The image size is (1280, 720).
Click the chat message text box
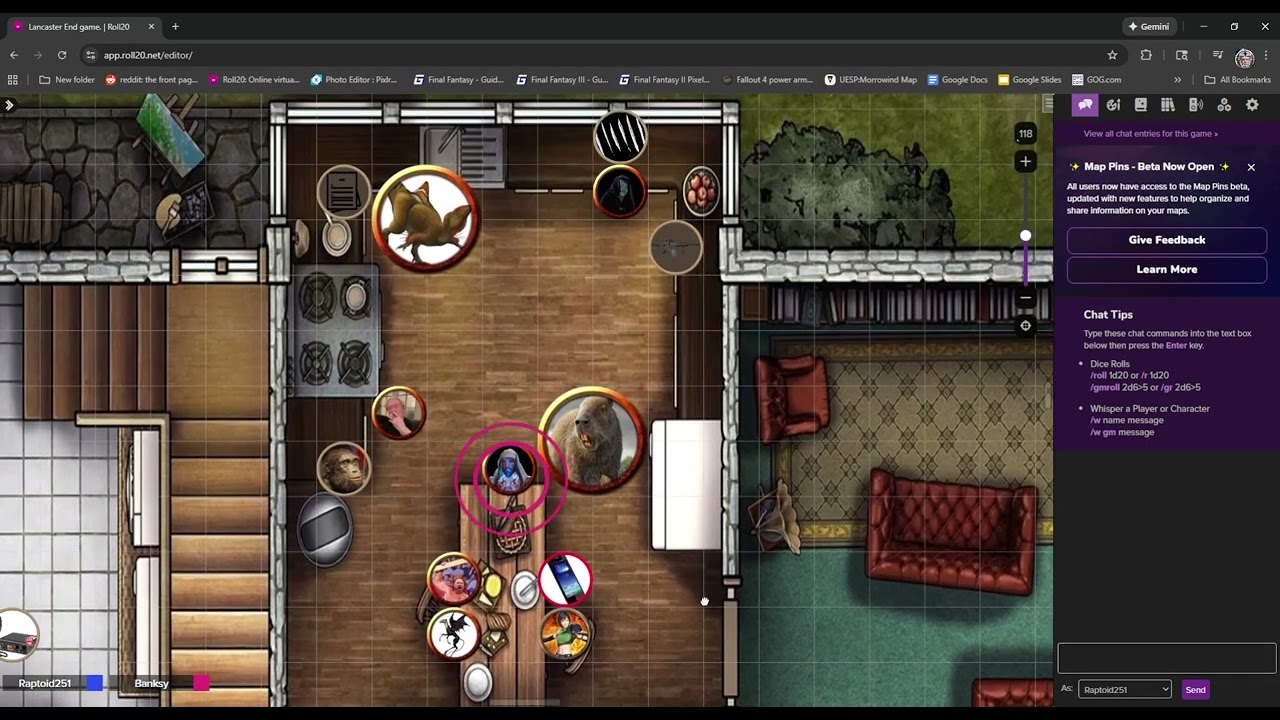point(1166,658)
